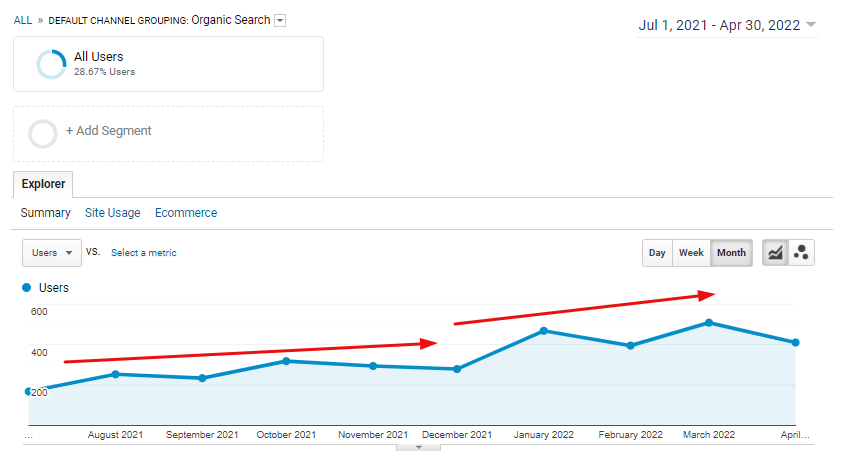Click the January 2022 data point
846x463 pixels.
(543, 331)
